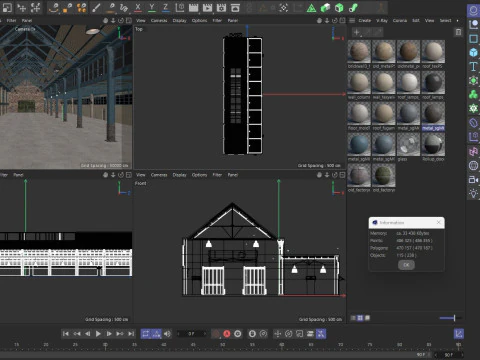Click Top viewport maximize view icon
480x360 pixels.
click(342, 20)
